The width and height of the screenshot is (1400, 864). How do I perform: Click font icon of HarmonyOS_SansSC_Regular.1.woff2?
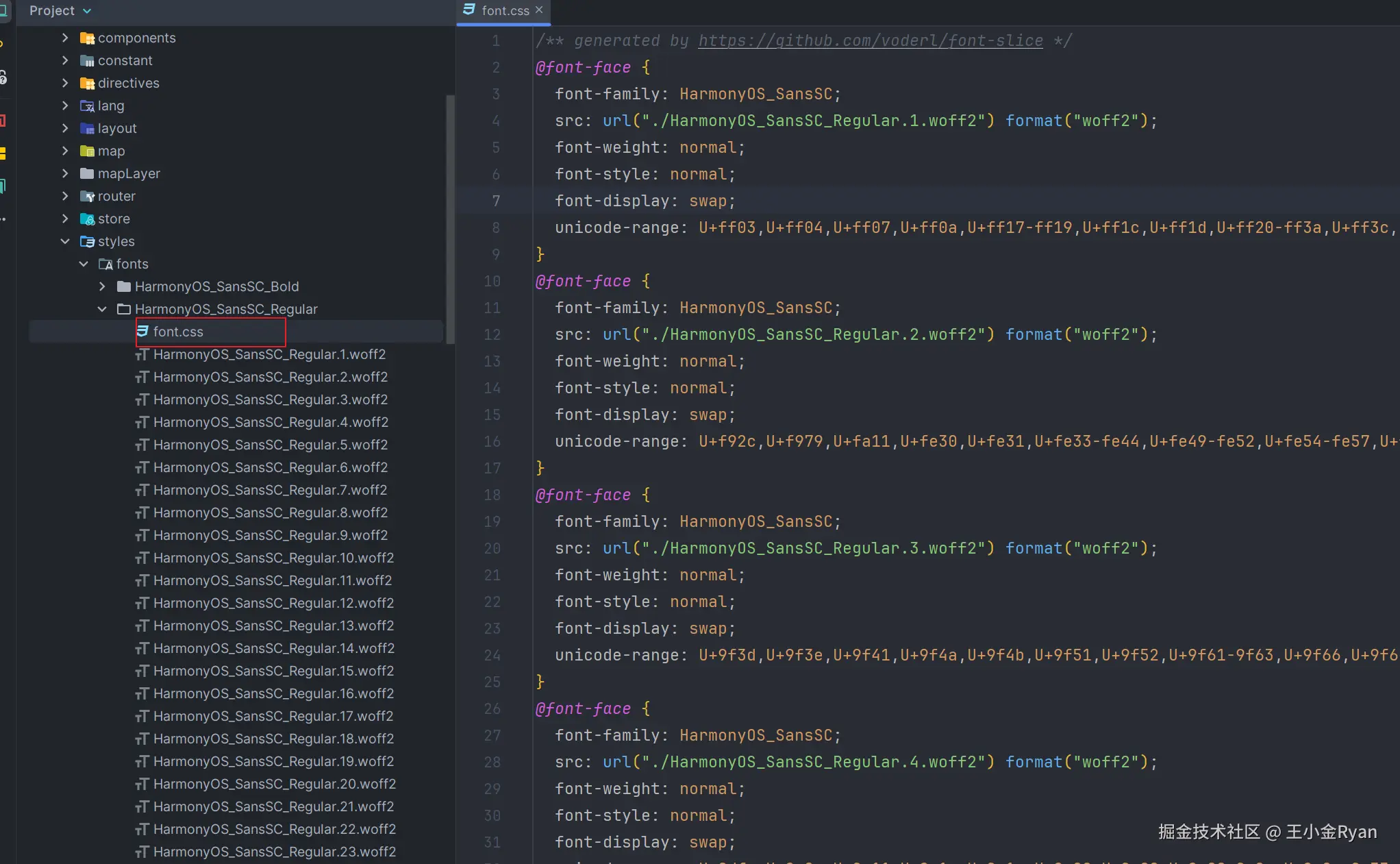[142, 355]
